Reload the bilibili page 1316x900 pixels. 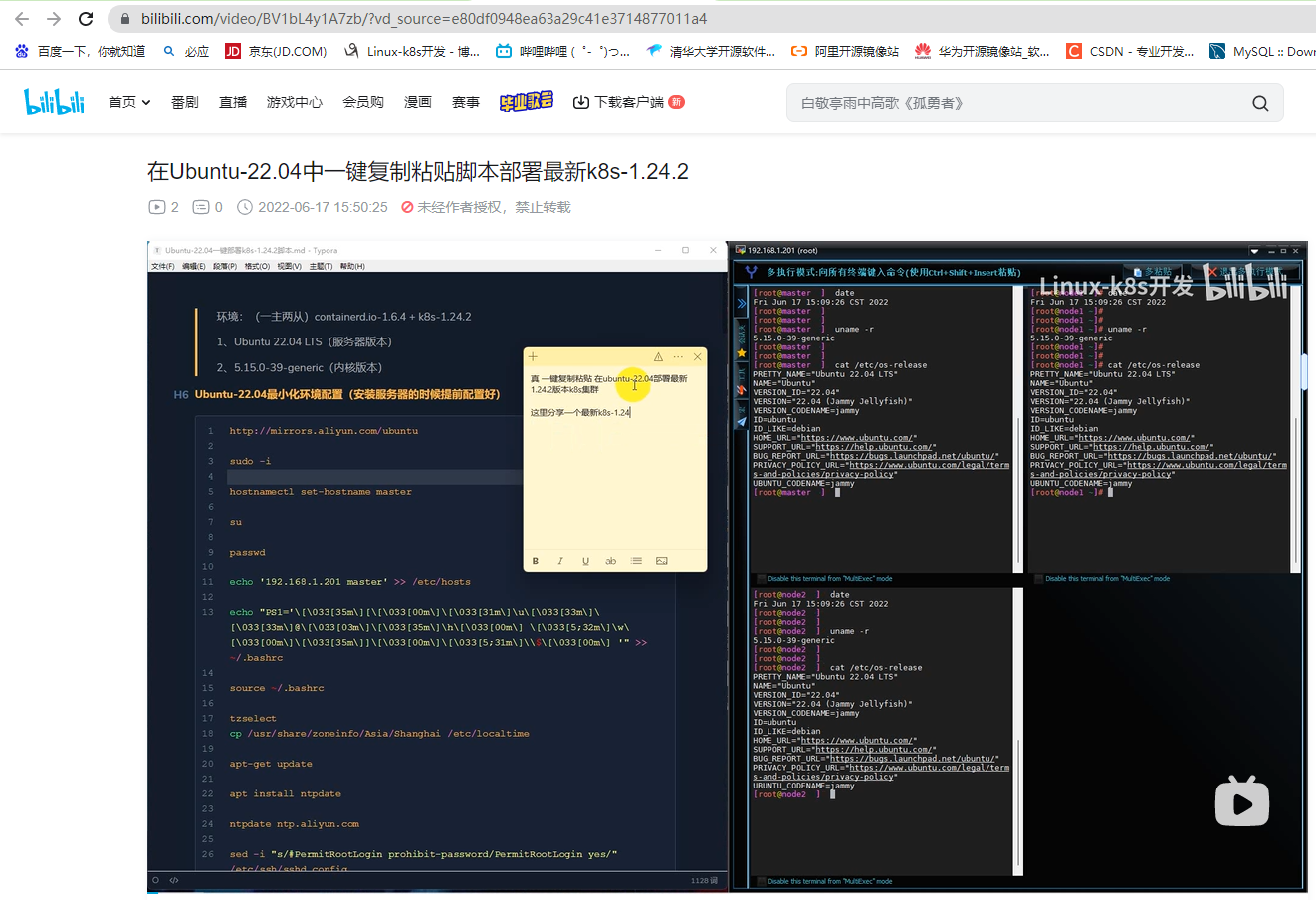86,19
